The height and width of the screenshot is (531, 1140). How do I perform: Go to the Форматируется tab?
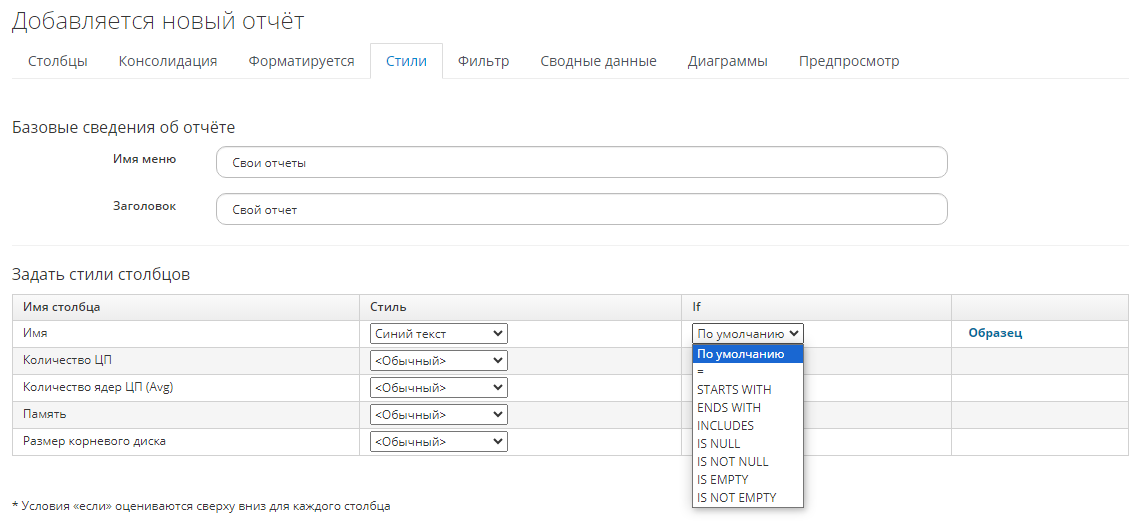(x=301, y=61)
